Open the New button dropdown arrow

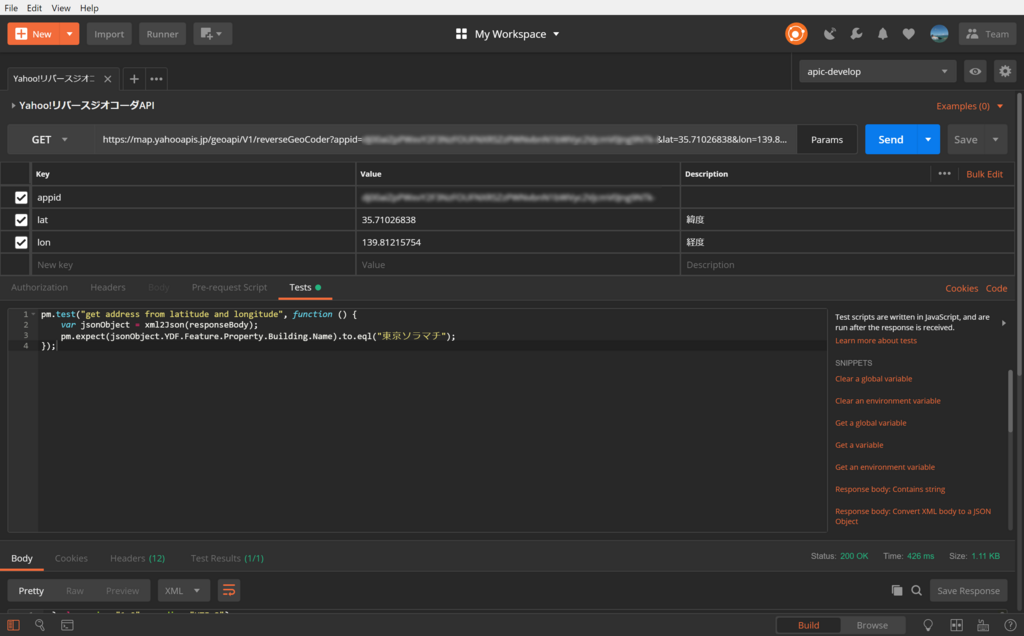point(69,34)
